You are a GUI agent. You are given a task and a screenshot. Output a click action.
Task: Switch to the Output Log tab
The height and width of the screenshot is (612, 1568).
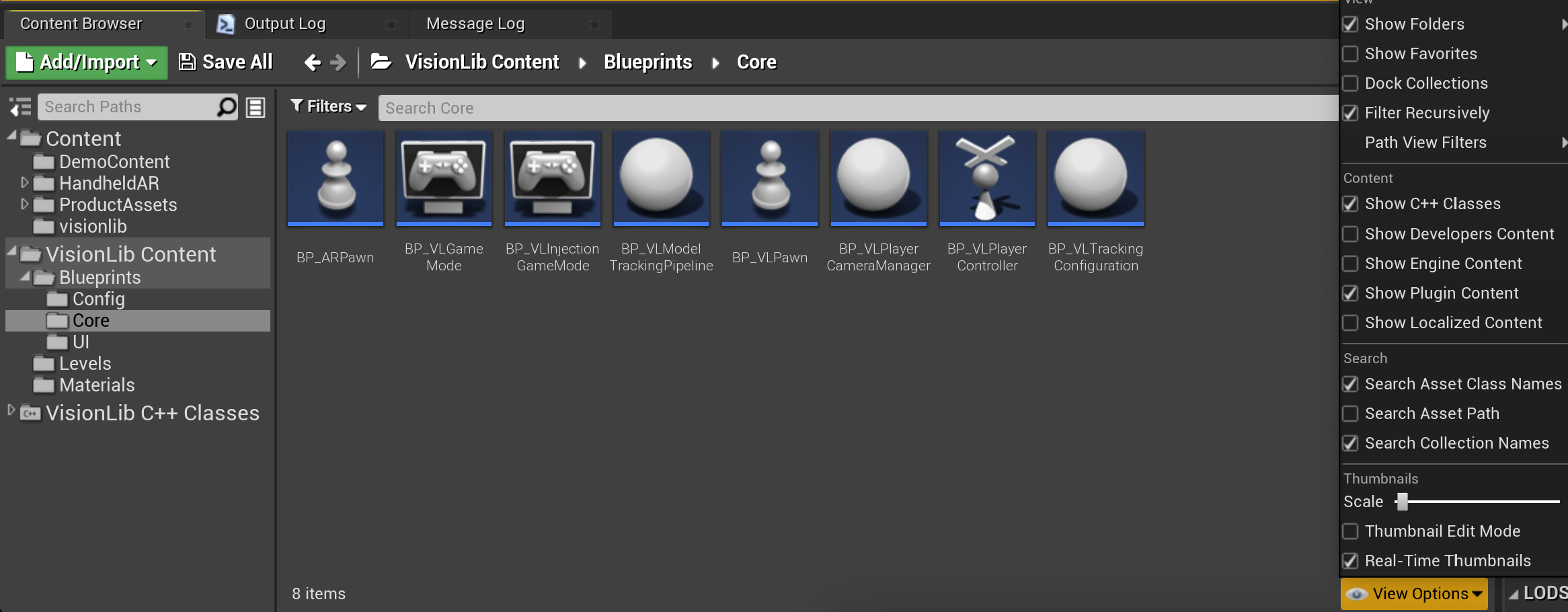coord(306,24)
